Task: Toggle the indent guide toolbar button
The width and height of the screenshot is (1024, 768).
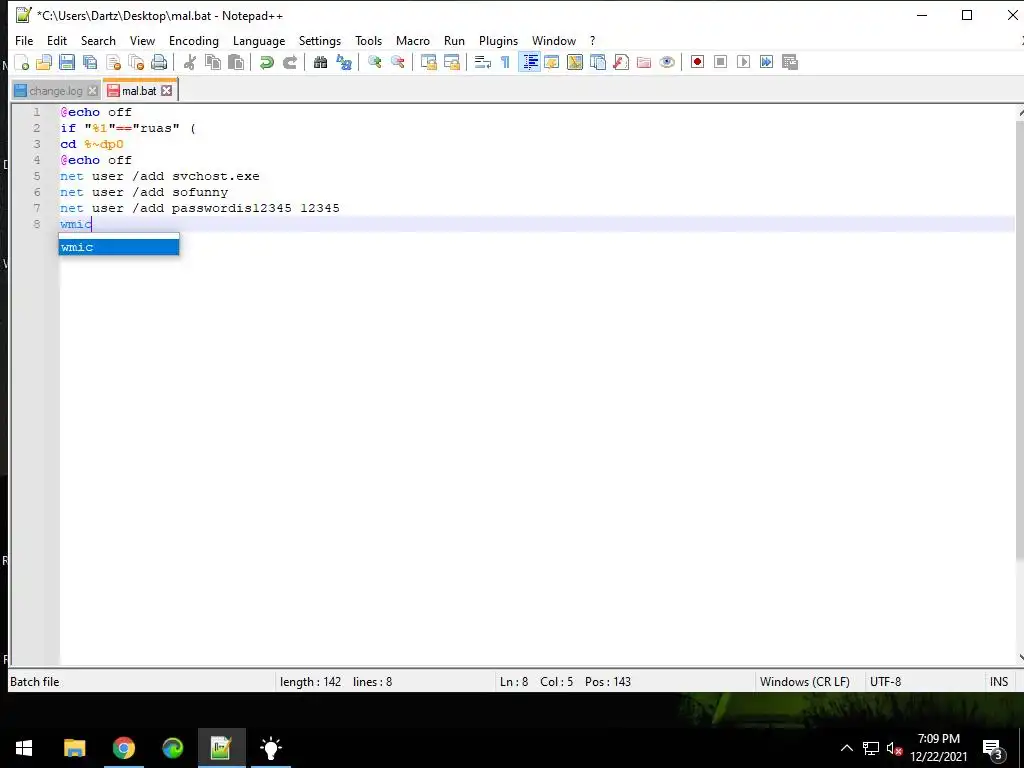Action: [529, 62]
